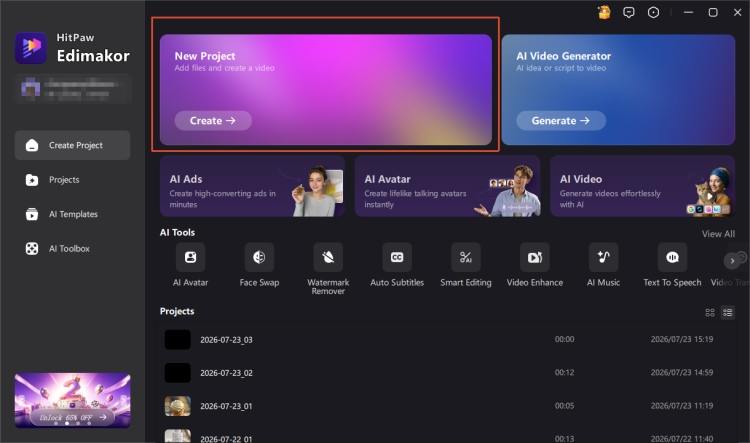The height and width of the screenshot is (443, 750).
Task: Open the AI Video Generator card
Action: [x=618, y=89]
